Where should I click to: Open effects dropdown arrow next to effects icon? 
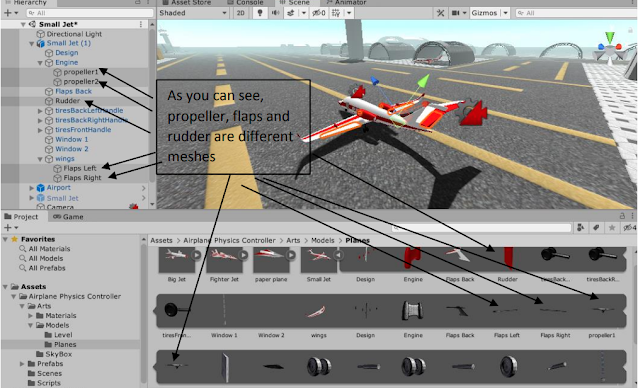point(304,13)
